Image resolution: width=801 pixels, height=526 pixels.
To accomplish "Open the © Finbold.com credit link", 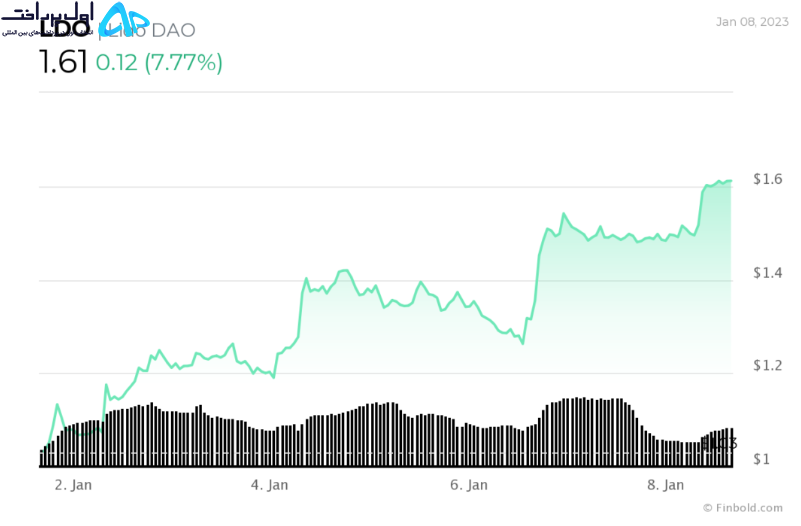I will click(x=743, y=508).
